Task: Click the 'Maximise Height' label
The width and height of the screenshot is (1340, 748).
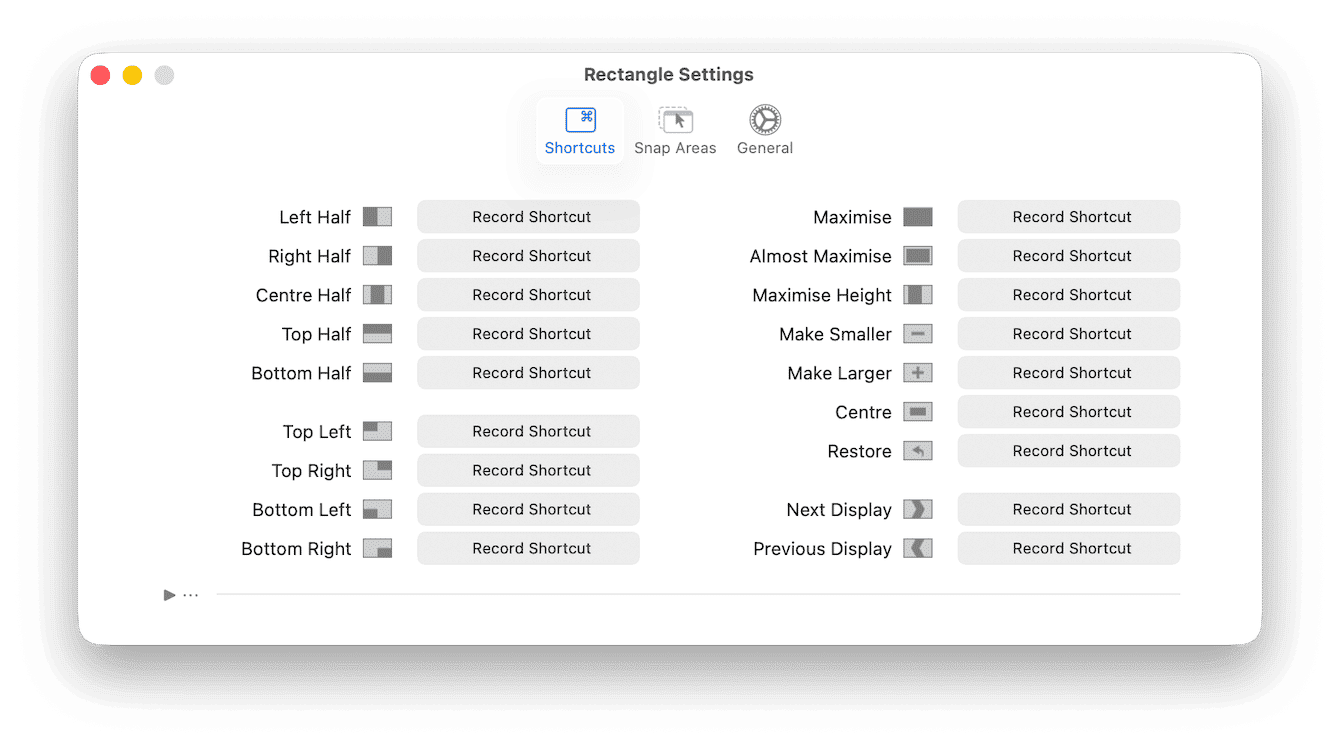Action: tap(822, 295)
